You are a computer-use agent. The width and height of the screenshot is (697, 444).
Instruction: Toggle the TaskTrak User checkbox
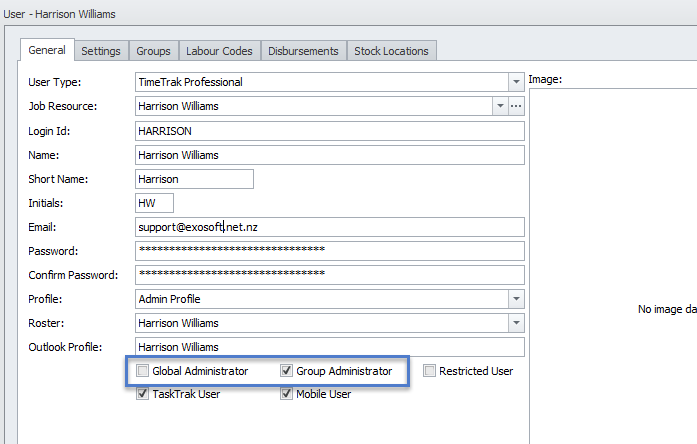(143, 394)
